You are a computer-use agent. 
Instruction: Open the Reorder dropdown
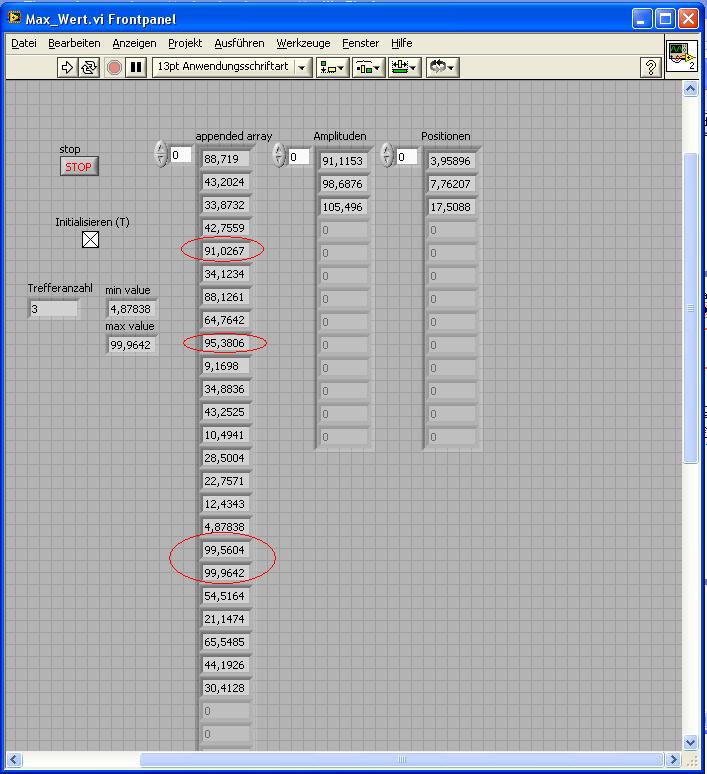(442, 67)
